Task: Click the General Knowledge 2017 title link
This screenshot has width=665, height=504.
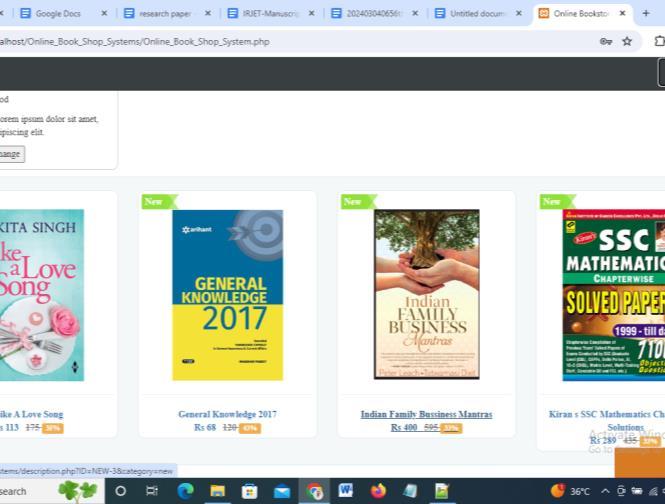Action: point(227,414)
